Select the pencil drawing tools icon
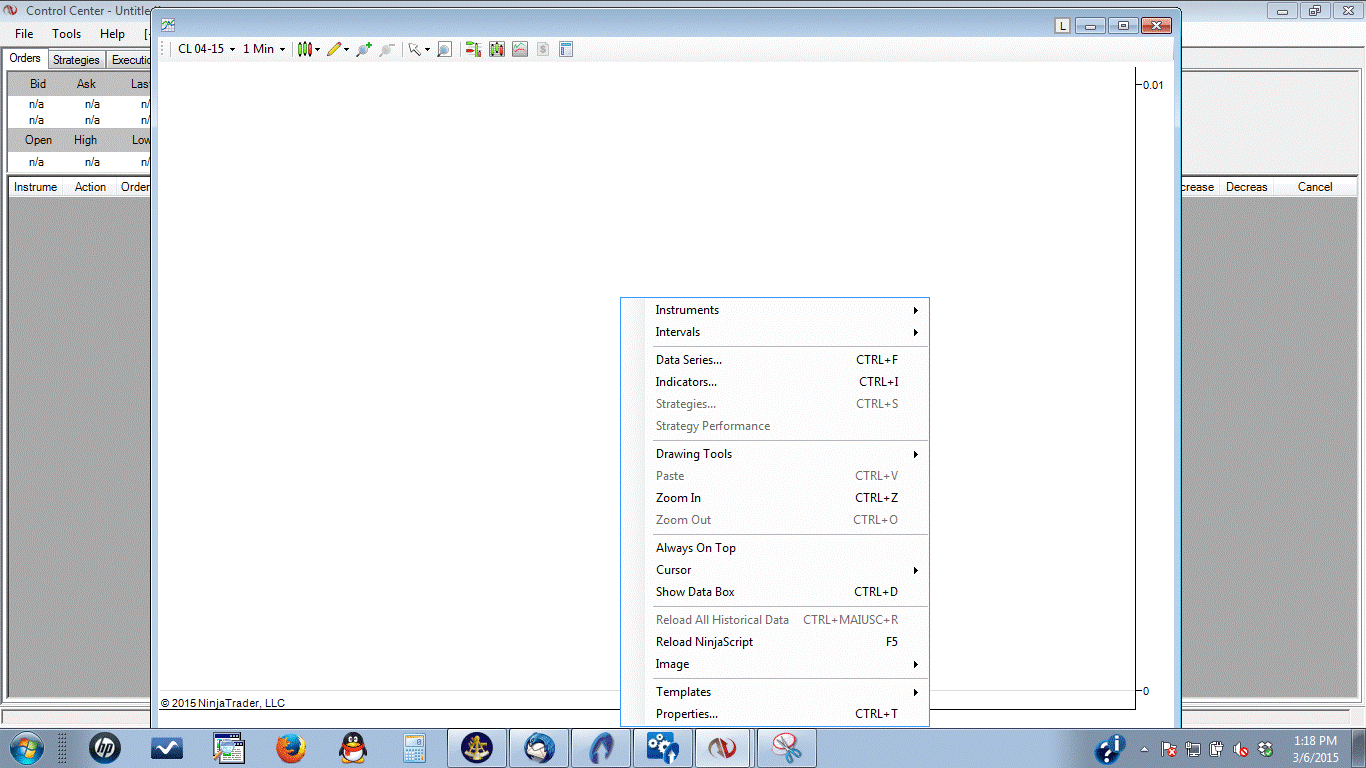The height and width of the screenshot is (768, 1366). (x=334, y=49)
